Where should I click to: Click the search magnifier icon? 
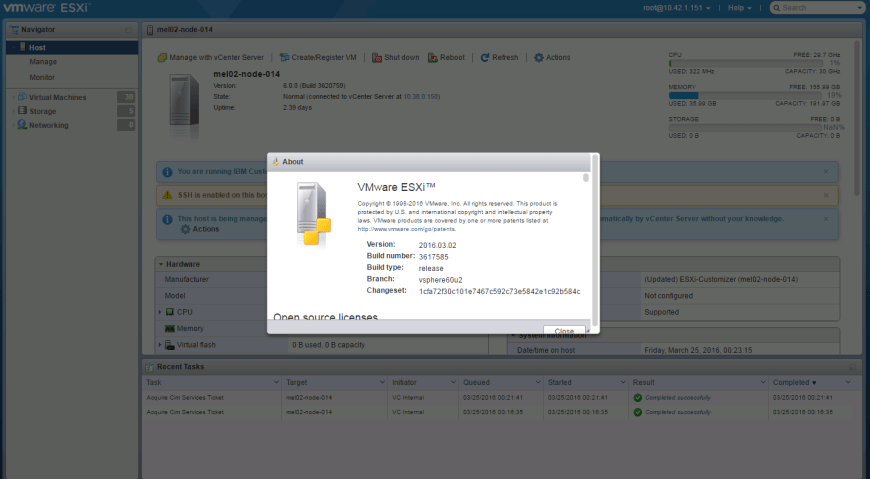(x=777, y=8)
